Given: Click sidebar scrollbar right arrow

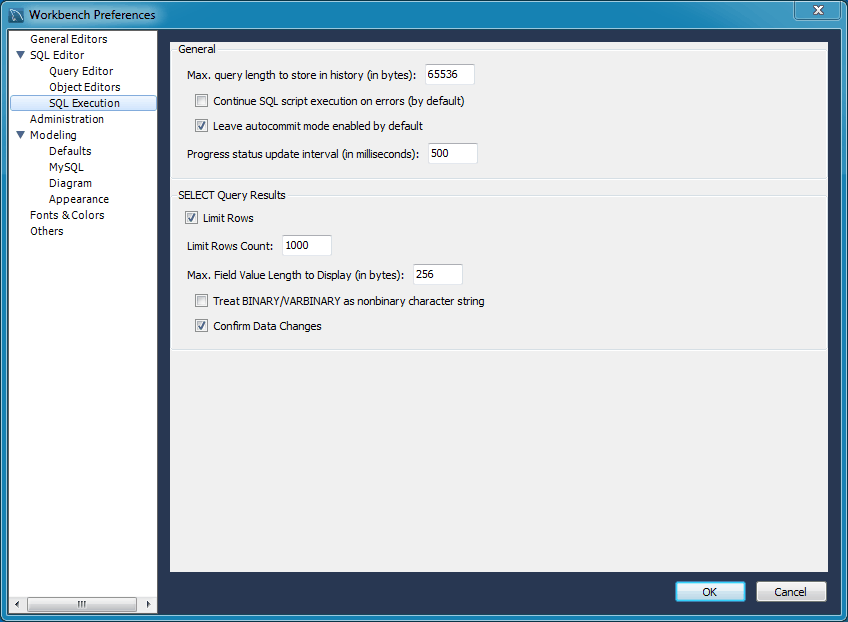Looking at the screenshot, I should pyautogui.click(x=149, y=604).
